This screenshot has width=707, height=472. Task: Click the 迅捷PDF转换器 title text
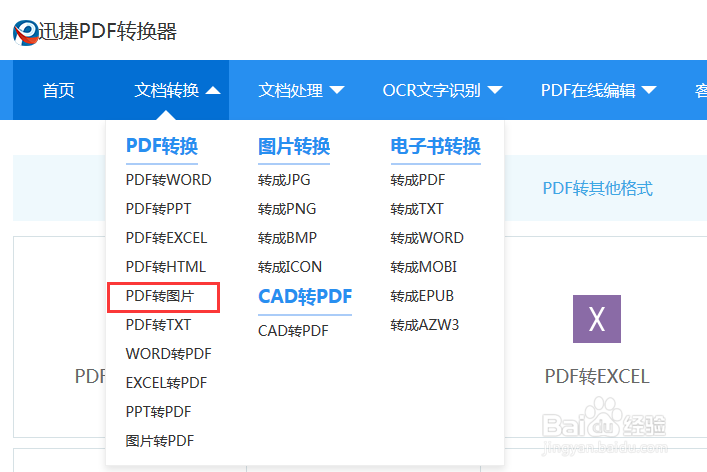[107, 32]
